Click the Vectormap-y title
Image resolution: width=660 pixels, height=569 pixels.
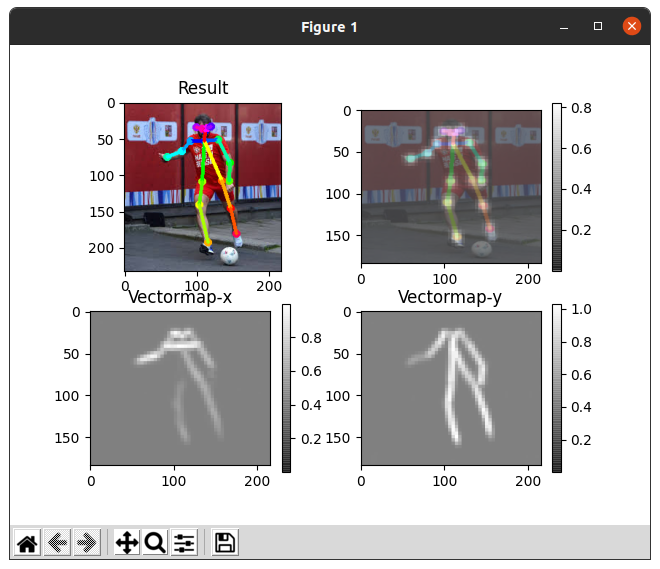(x=450, y=297)
